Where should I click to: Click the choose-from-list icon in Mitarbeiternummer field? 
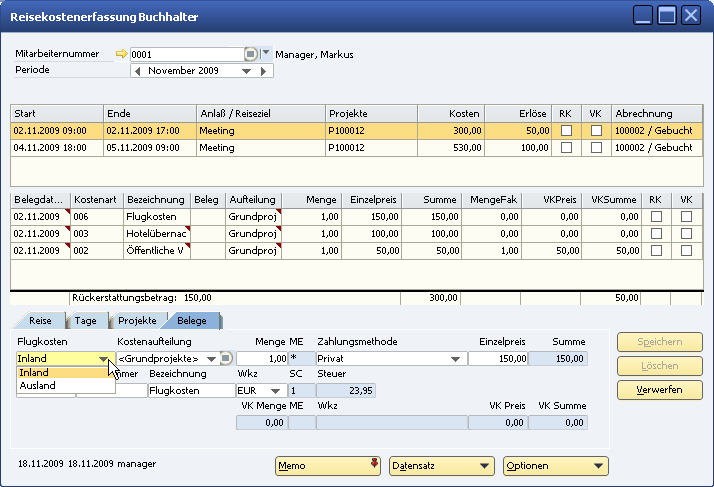250,54
